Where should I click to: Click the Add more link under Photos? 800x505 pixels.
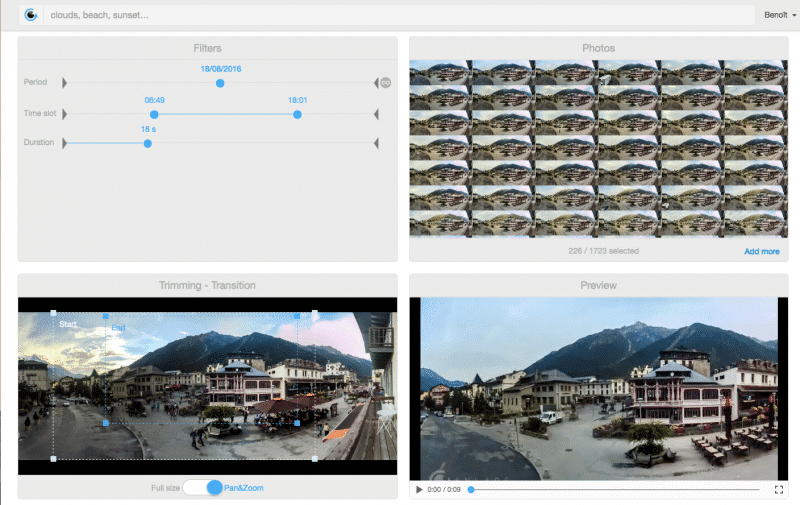point(761,251)
